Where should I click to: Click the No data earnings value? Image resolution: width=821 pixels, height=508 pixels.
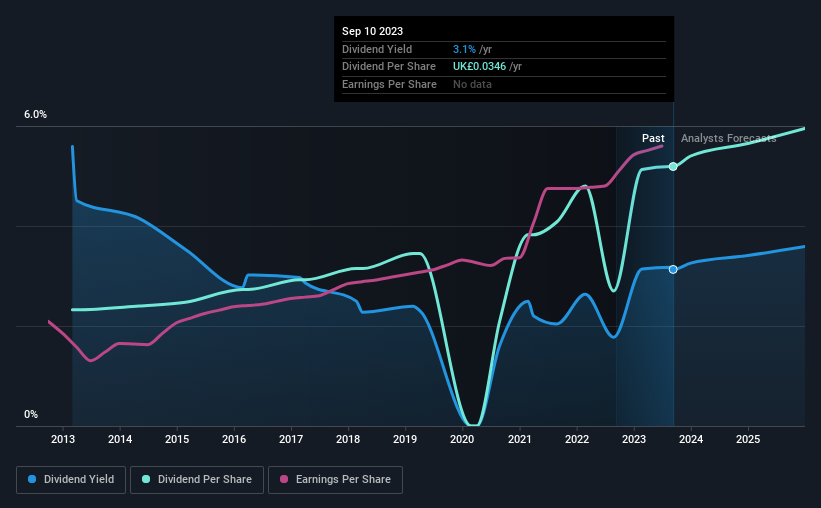tap(472, 84)
